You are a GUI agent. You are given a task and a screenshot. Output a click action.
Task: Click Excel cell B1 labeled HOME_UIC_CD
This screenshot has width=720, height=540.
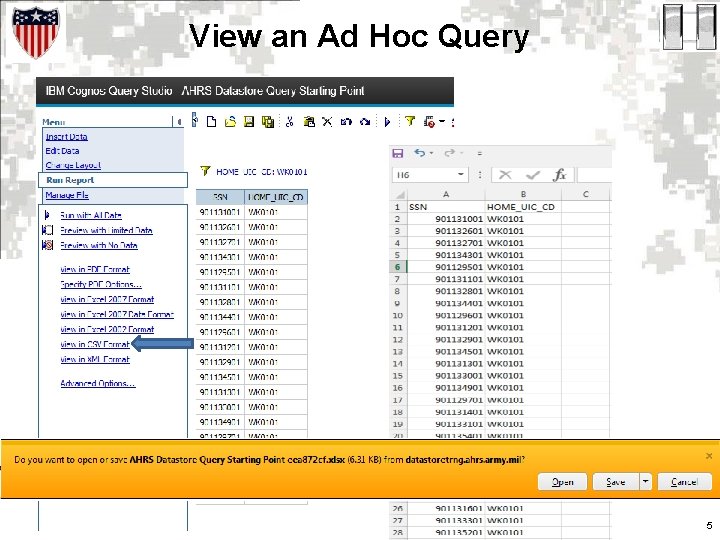click(x=523, y=207)
